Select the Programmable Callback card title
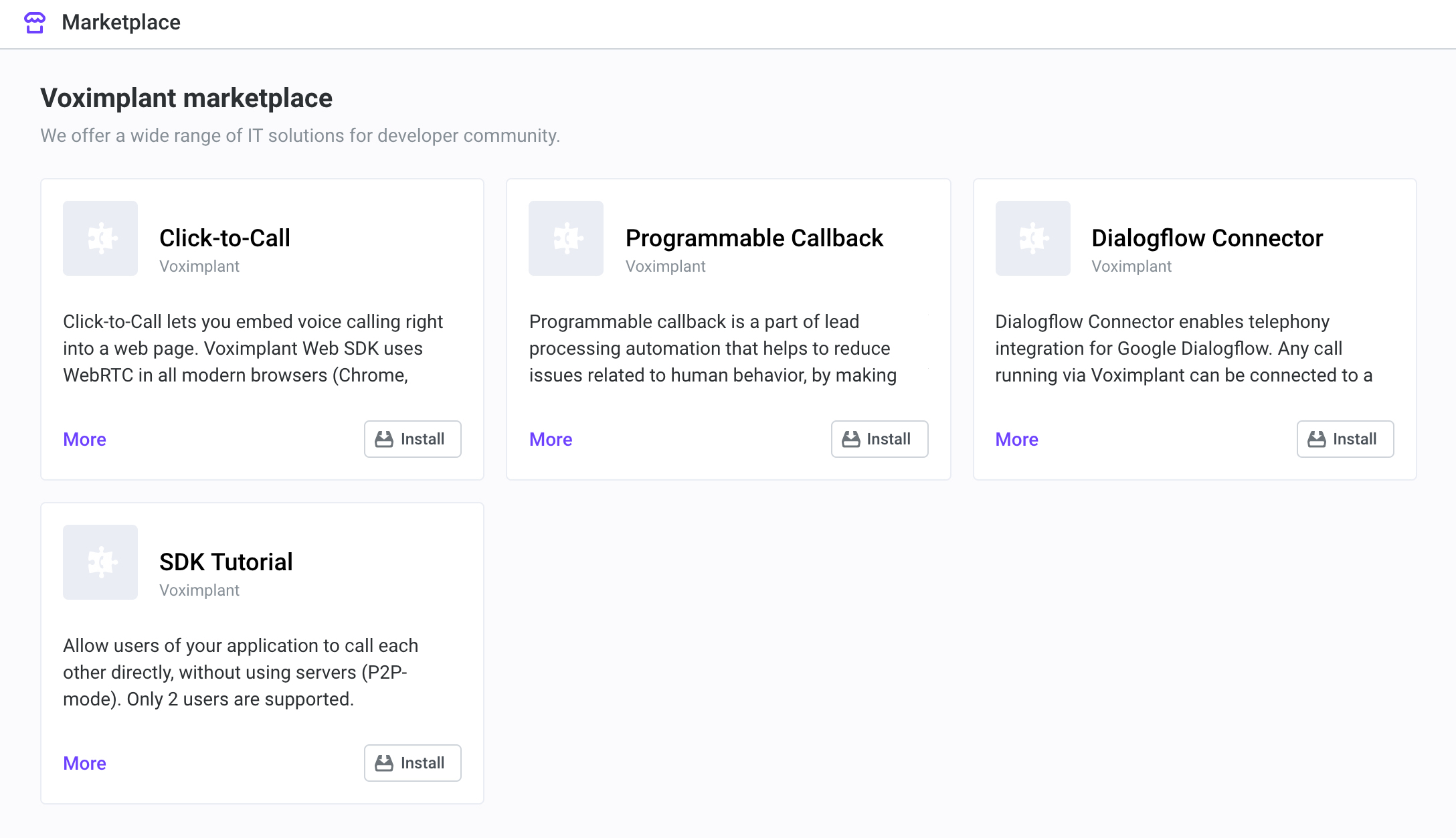 (754, 238)
